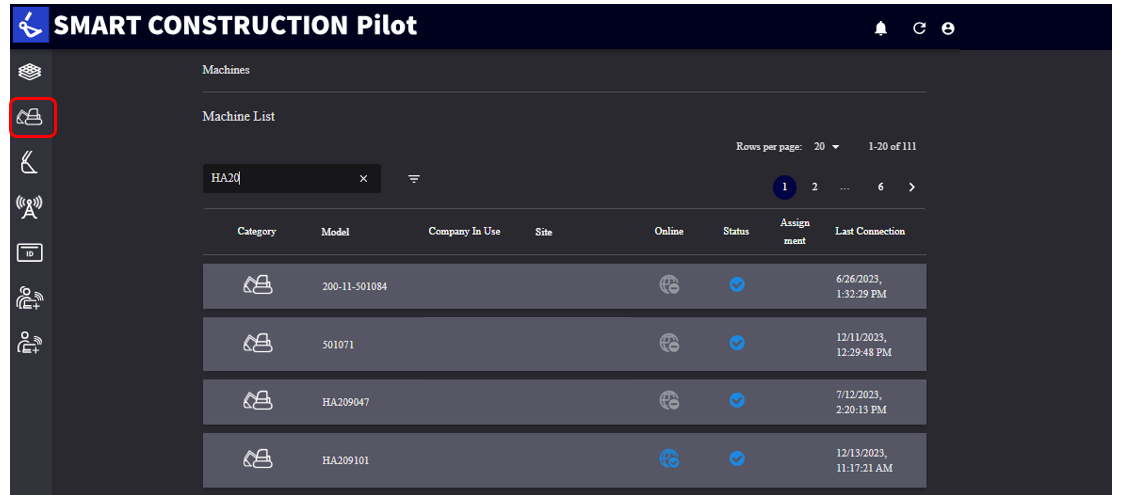Screen dimensions: 1123x495
Task: Click the Smart Construction Pilot logo icon
Action: point(31,25)
